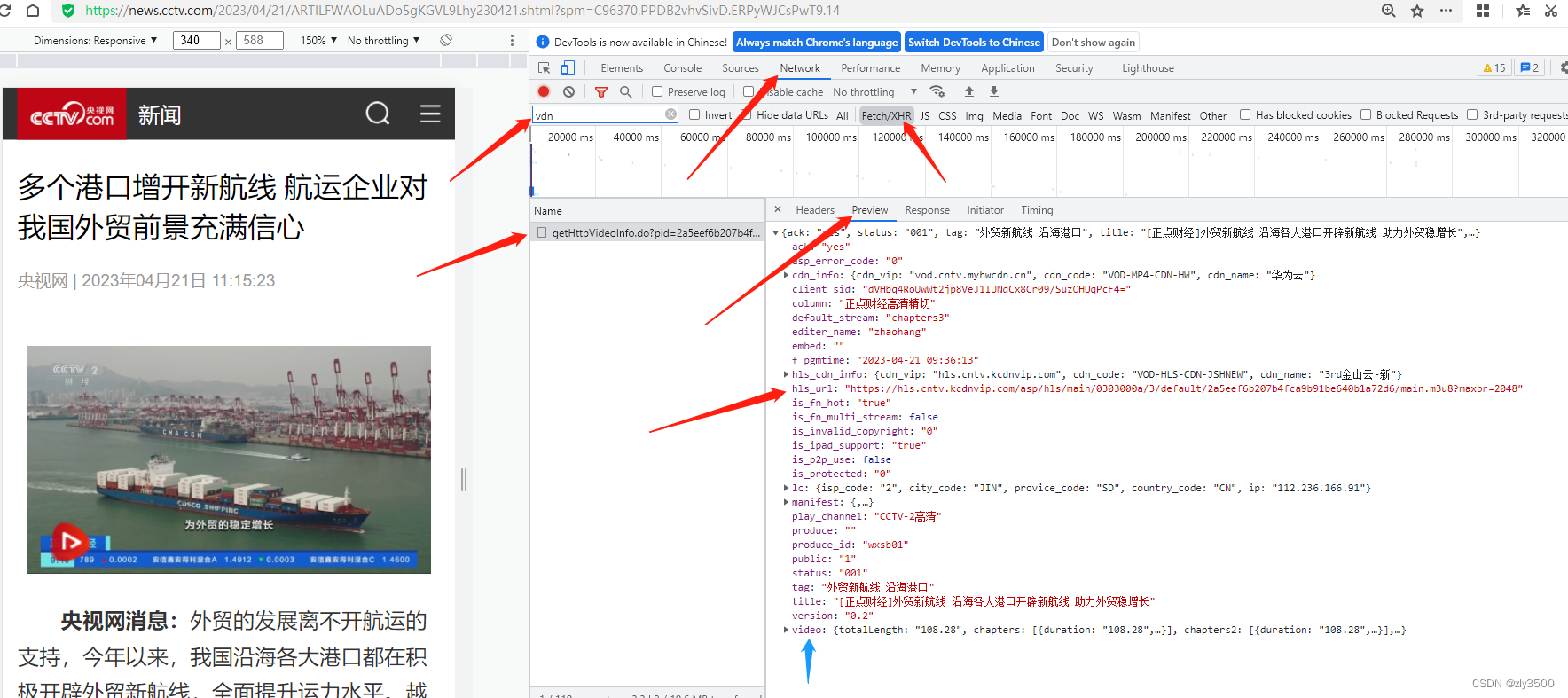
Task: Click the import HAR file upload icon
Action: [969, 91]
